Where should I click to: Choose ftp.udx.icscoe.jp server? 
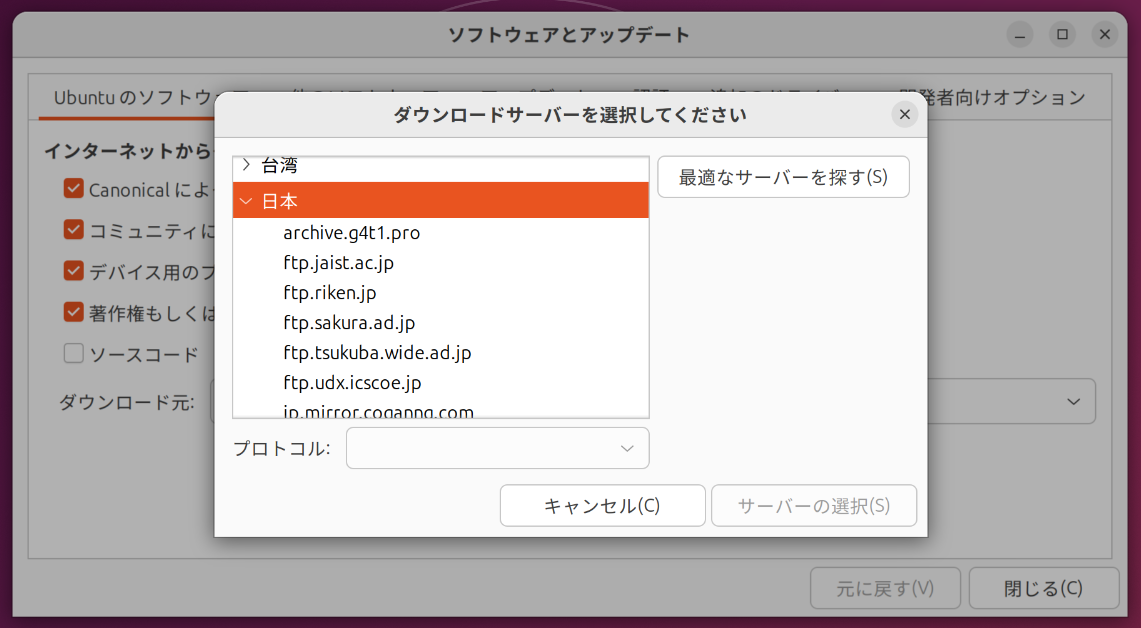pos(352,383)
